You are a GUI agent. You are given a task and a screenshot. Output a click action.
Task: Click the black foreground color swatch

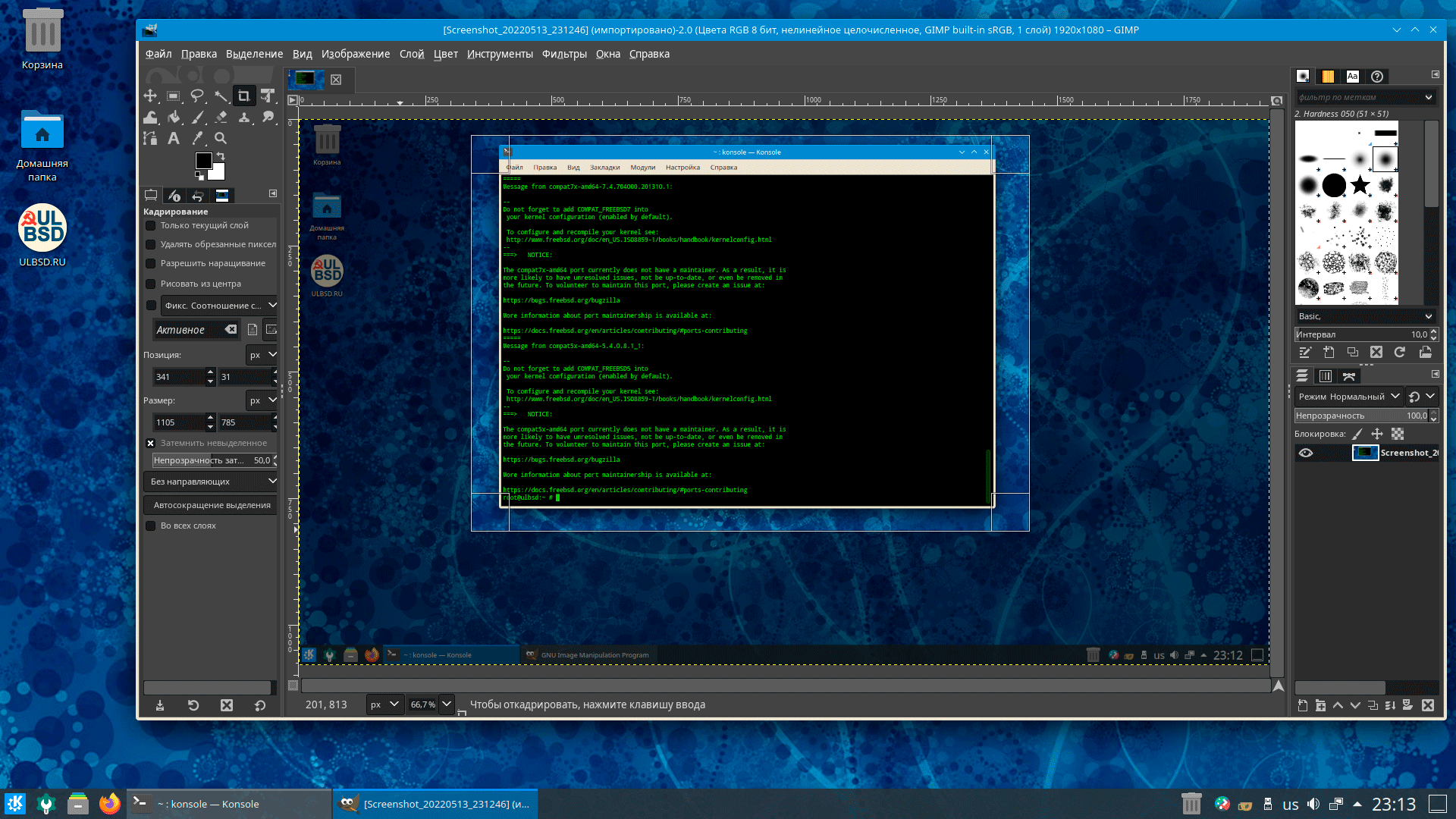tap(203, 161)
